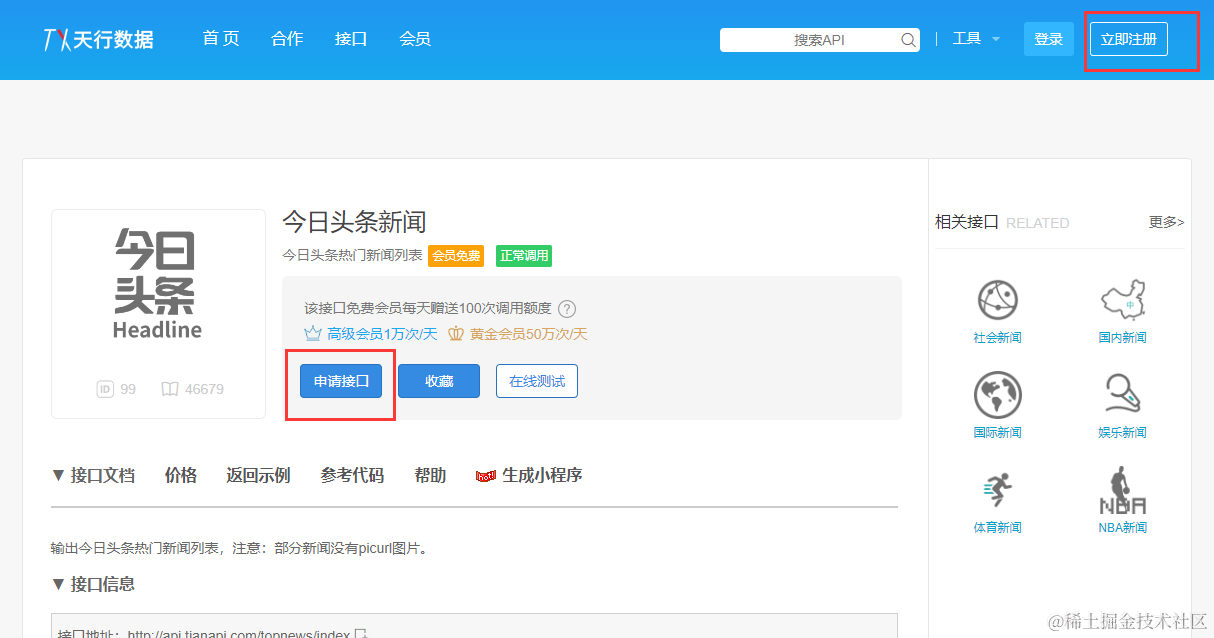Switch to the 价格 tab

[x=181, y=475]
